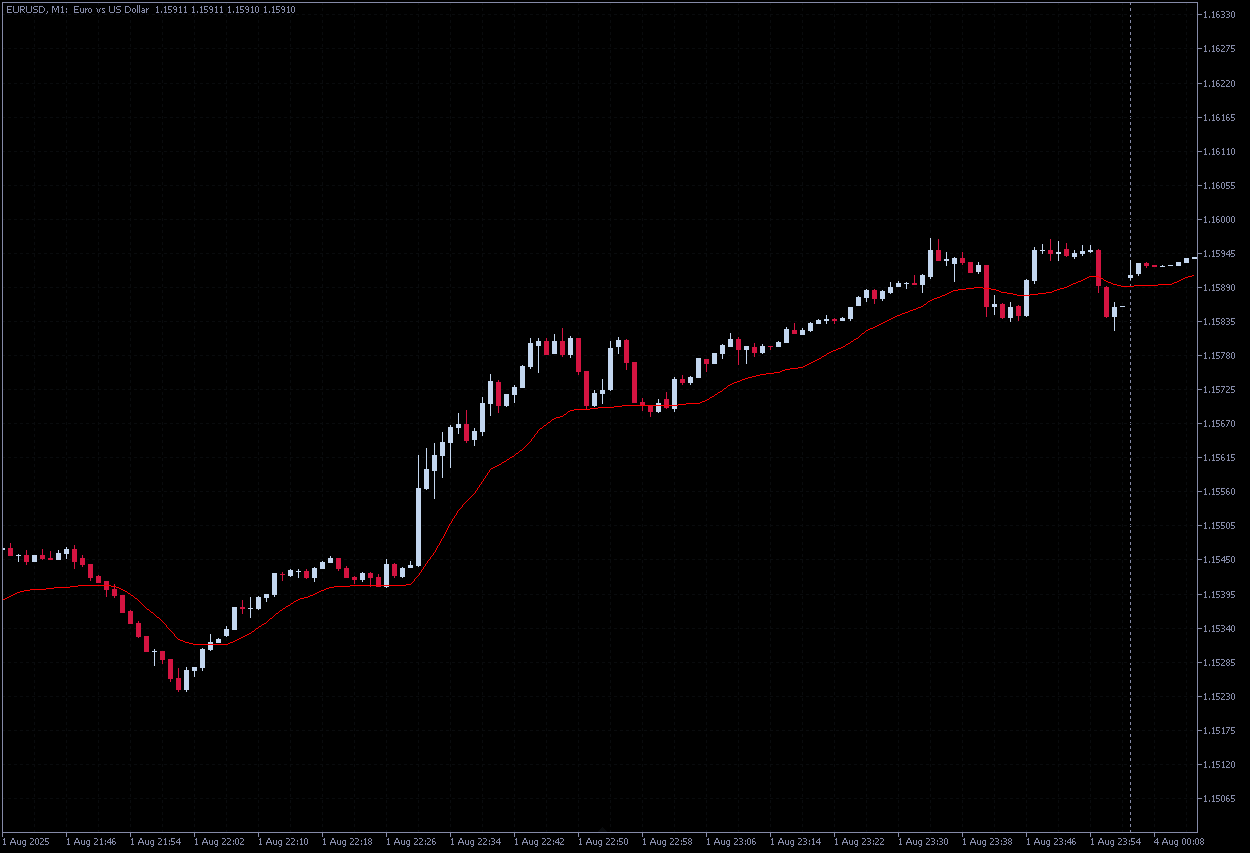The height and width of the screenshot is (853, 1250).
Task: Click the 4 Aug 00:08 time label
Action: 1178,842
